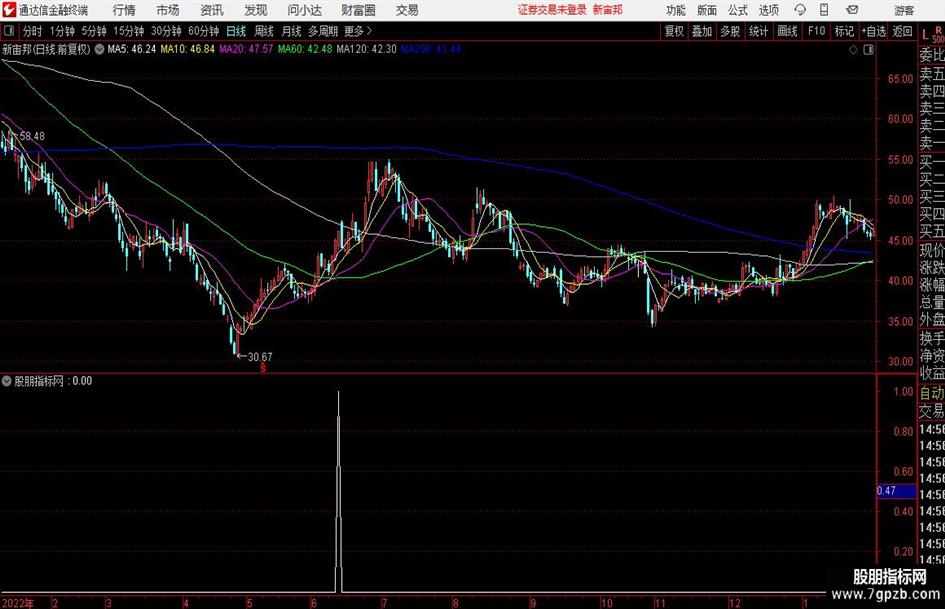The height and width of the screenshot is (609, 945).
Task: Click the 统计 statistics button
Action: tap(758, 31)
